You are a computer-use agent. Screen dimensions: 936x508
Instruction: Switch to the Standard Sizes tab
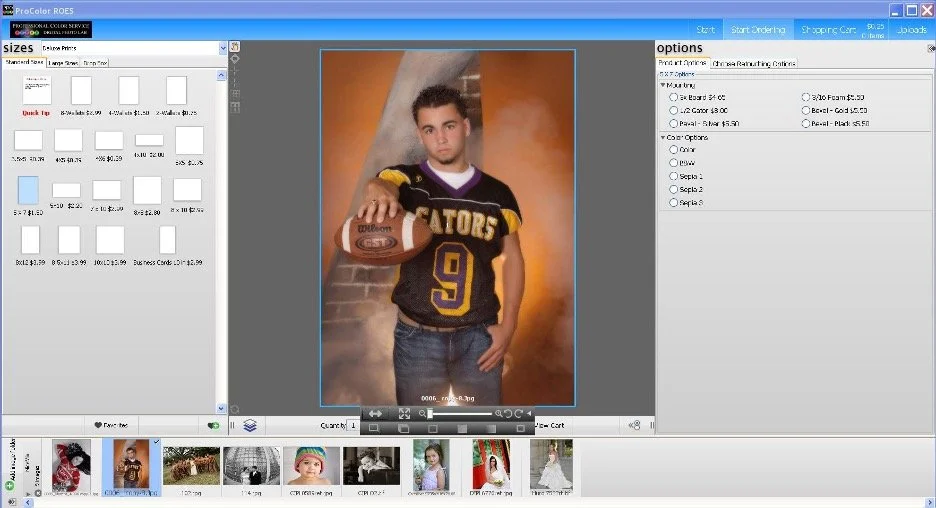tap(24, 62)
